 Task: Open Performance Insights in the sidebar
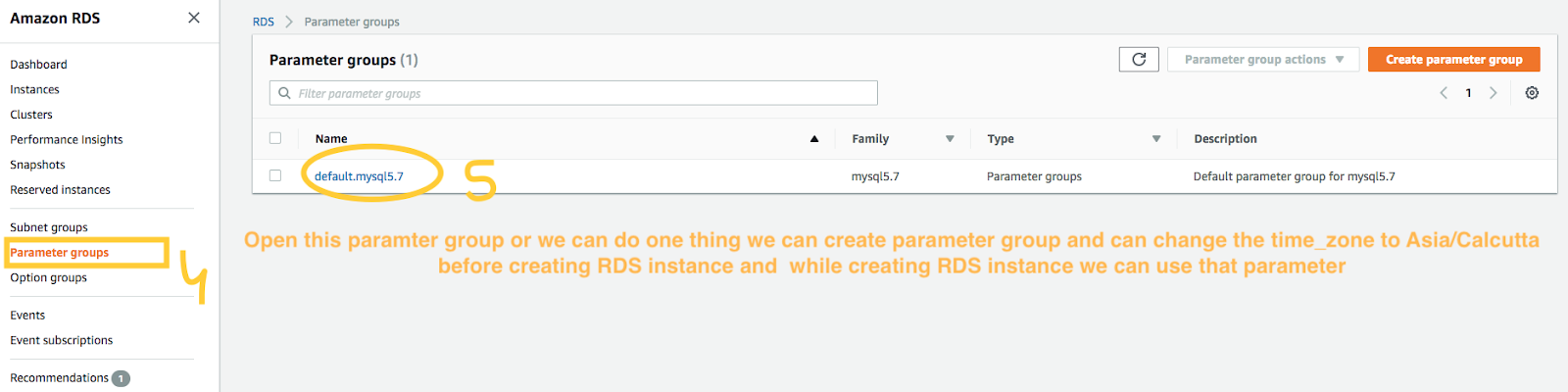[x=67, y=140]
